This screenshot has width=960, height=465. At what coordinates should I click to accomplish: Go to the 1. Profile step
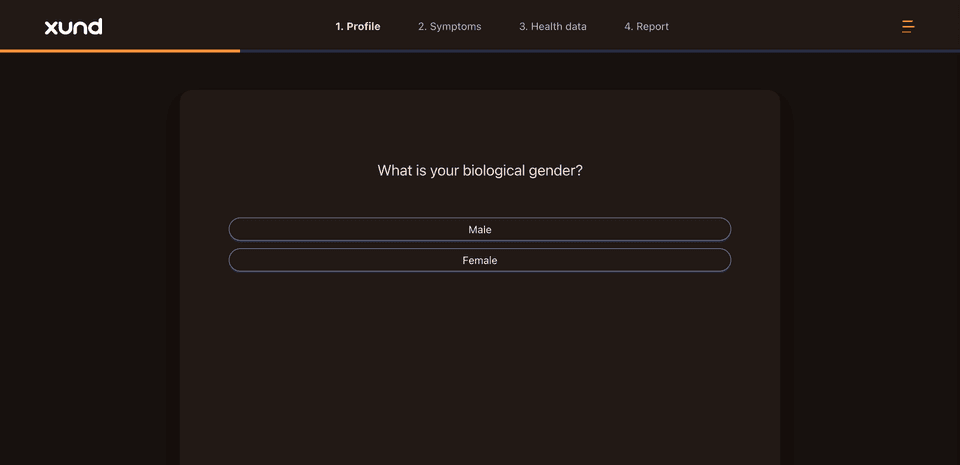(358, 26)
